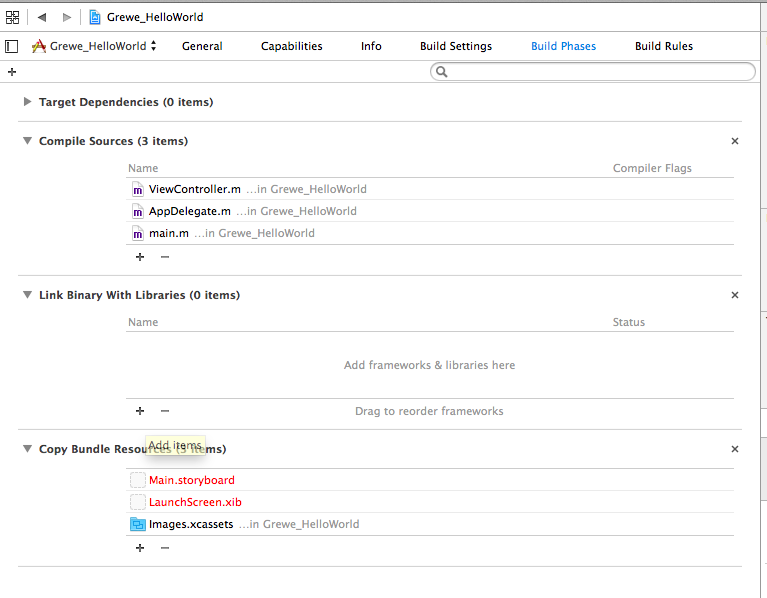Remove selected file from Compile Sources
767x598 pixels.
coord(165,257)
